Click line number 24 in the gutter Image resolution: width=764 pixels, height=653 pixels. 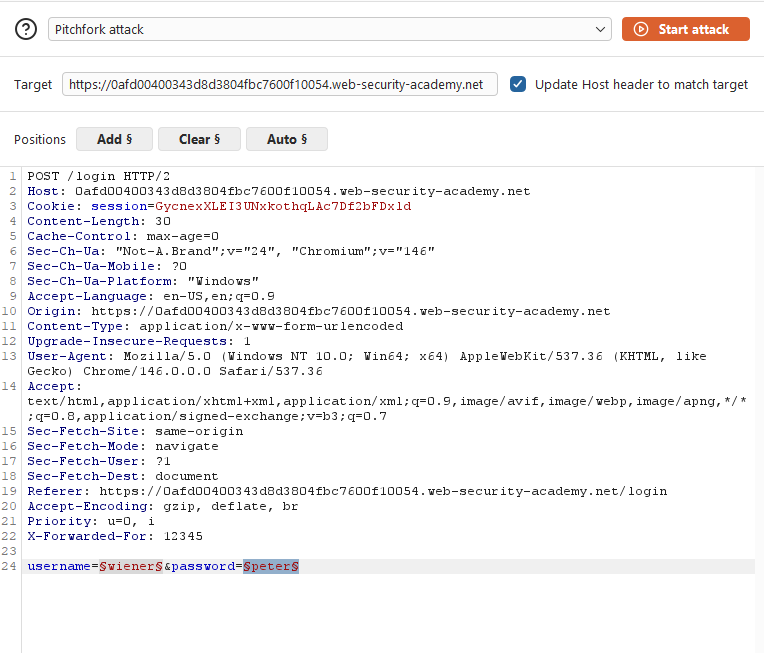pos(9,566)
